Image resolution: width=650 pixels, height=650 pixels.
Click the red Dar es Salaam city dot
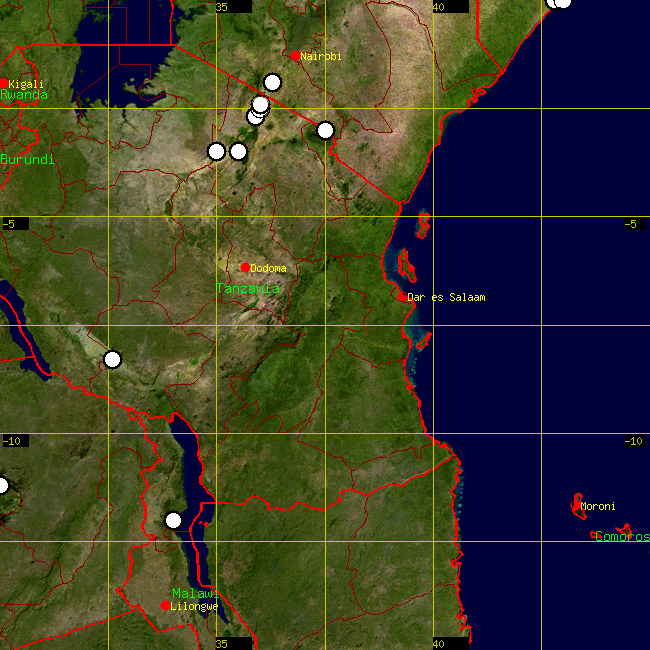pyautogui.click(x=402, y=297)
